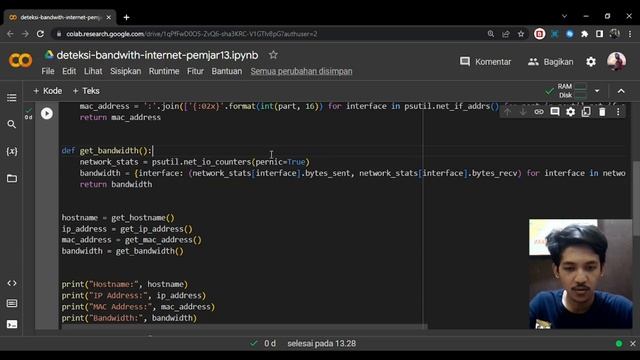Reload the browser page

coord(40,34)
